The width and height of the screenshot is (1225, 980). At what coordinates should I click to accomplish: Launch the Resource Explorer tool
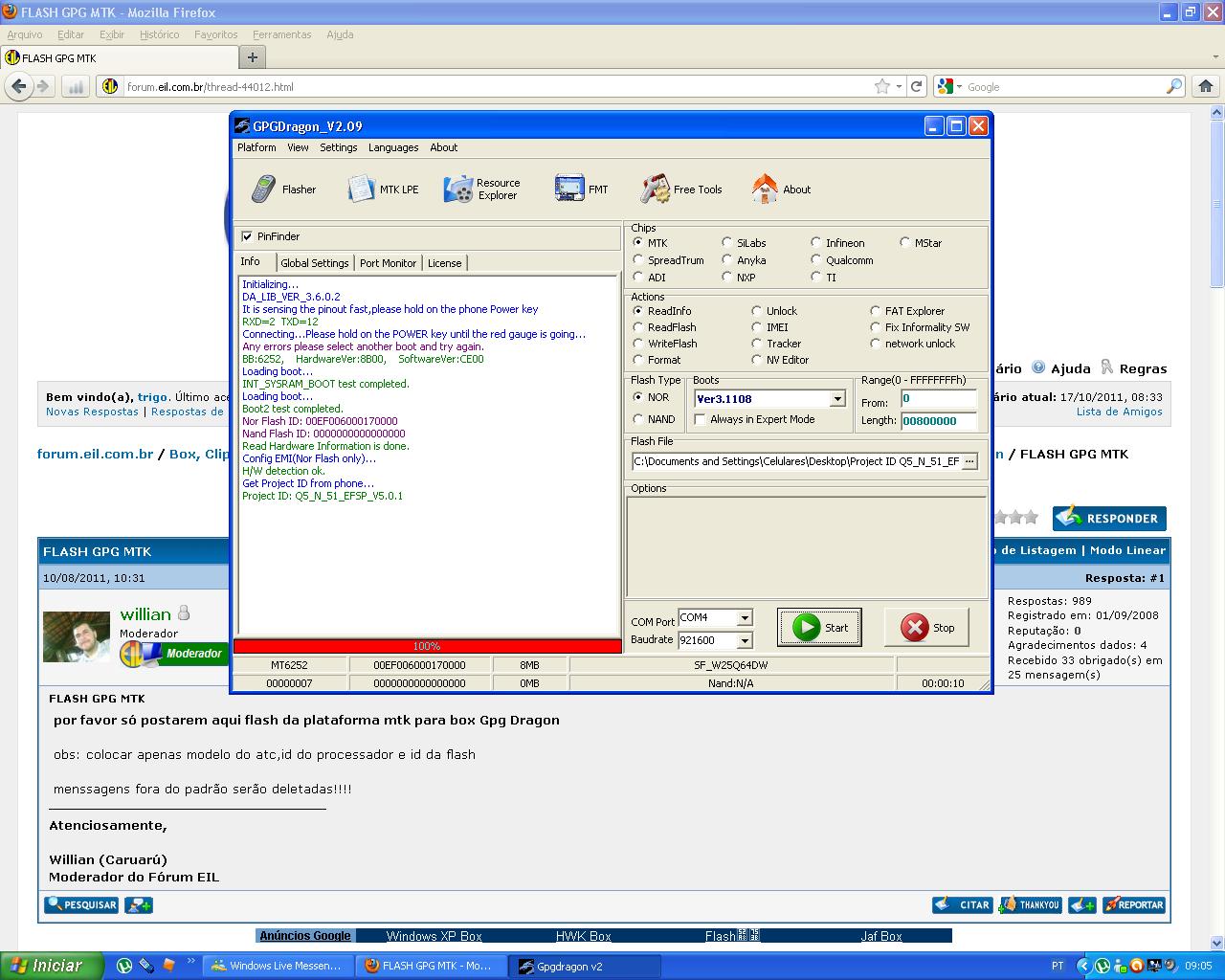482,189
